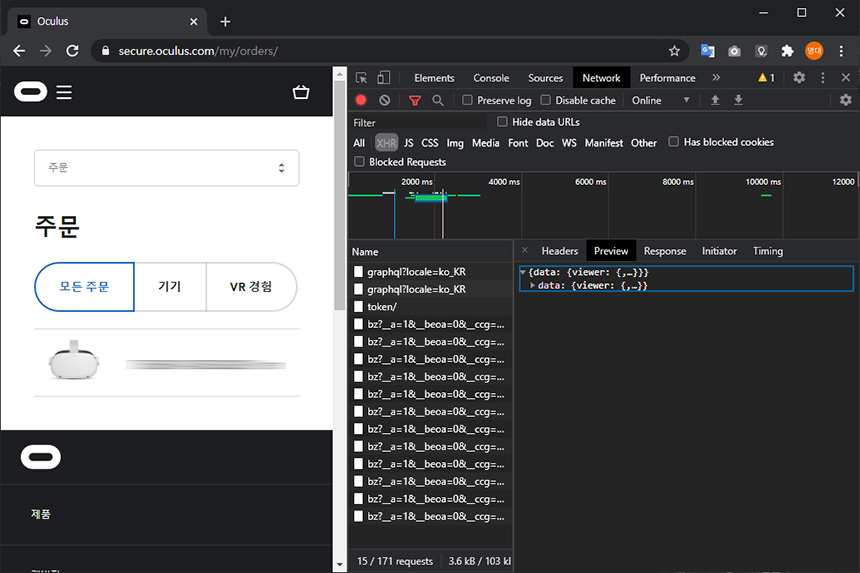Open the Chrome three-dot menu
The image size is (860, 573).
(841, 51)
